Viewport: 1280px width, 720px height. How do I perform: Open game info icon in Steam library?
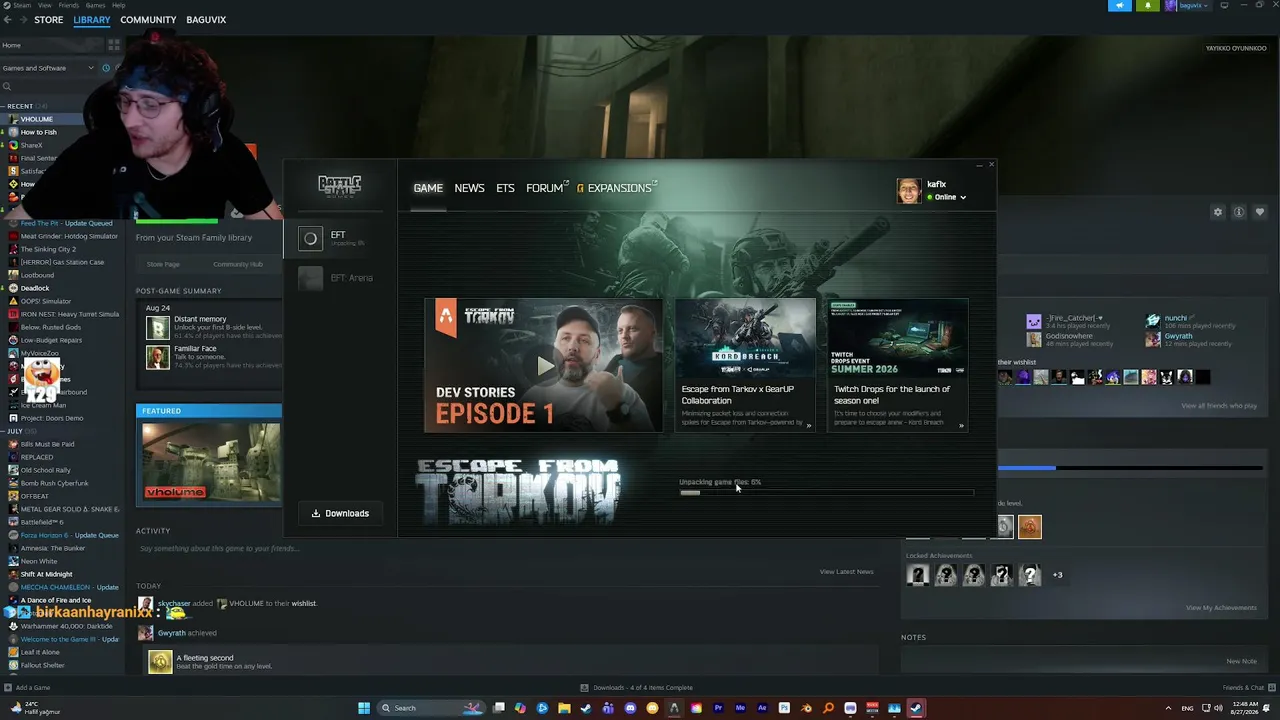point(1239,212)
